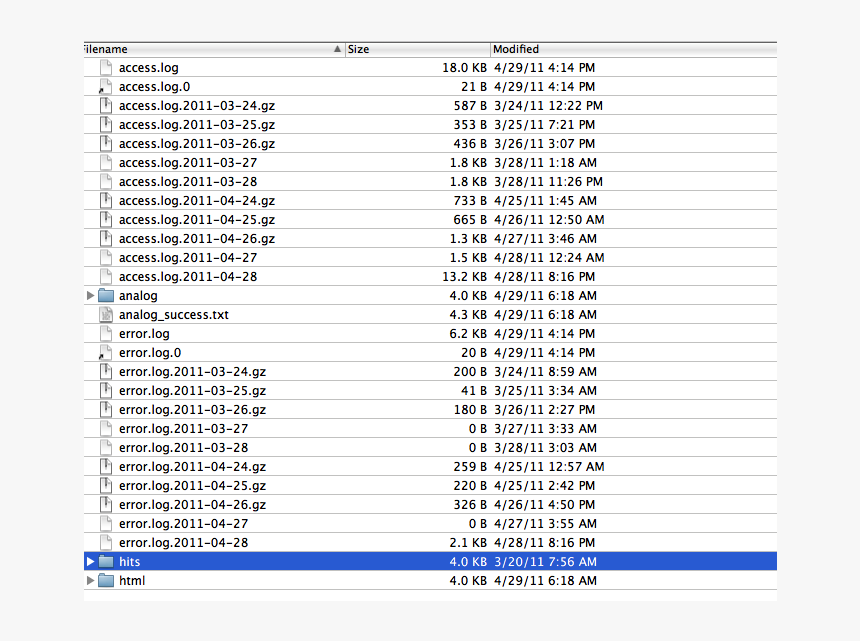Screen dimensions: 860x641
Task: Click the icon next to analog_success.txt
Action: tap(105, 314)
